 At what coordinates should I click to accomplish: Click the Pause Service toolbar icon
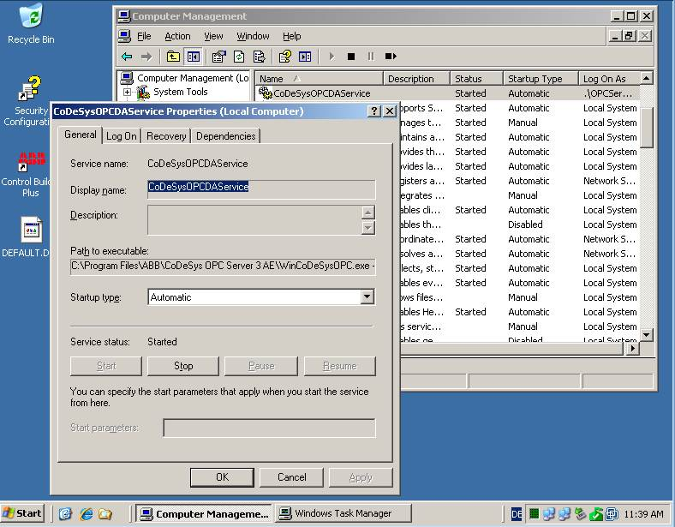point(371,56)
